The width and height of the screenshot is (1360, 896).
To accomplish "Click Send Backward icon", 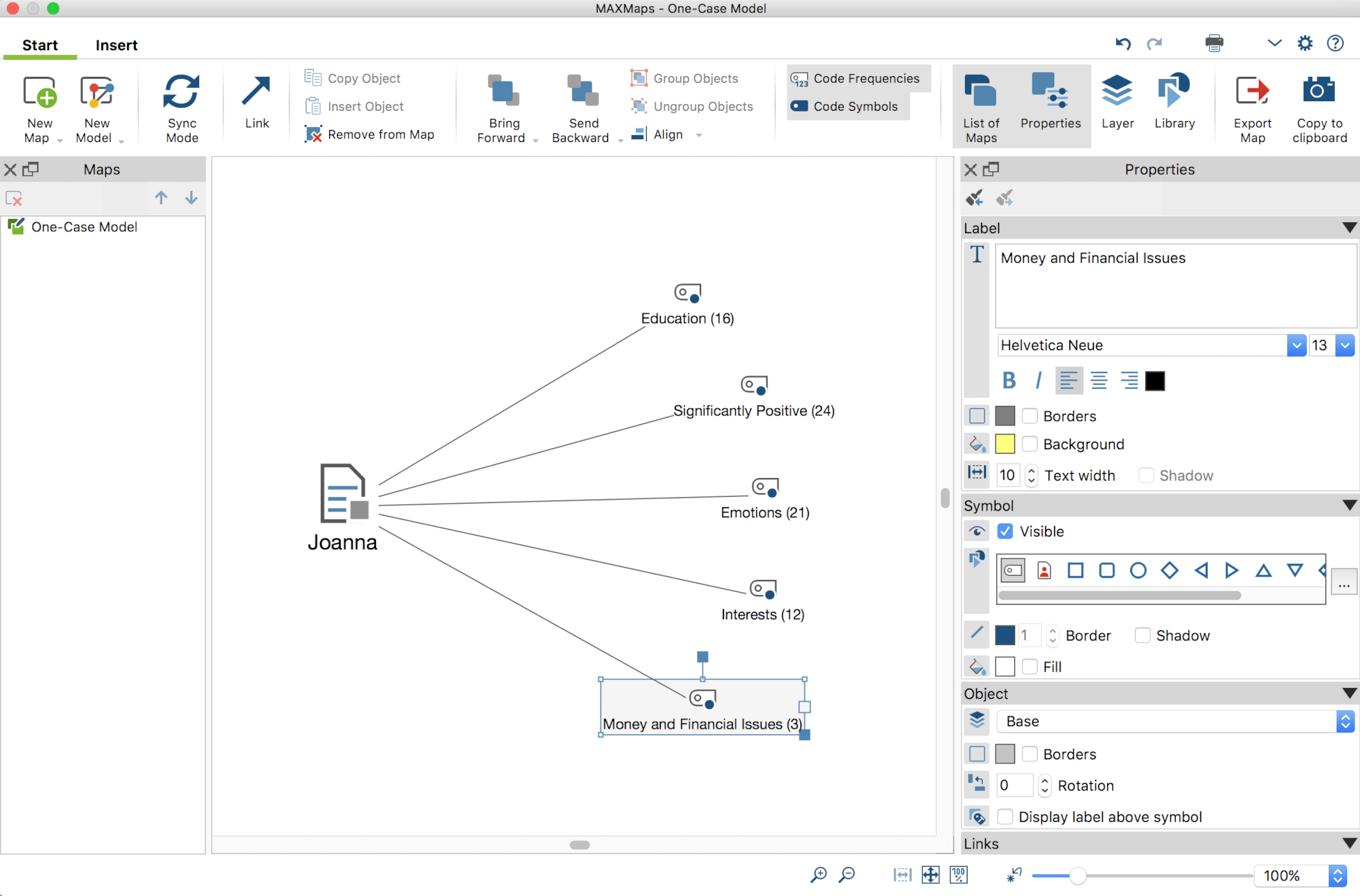I will 583,91.
